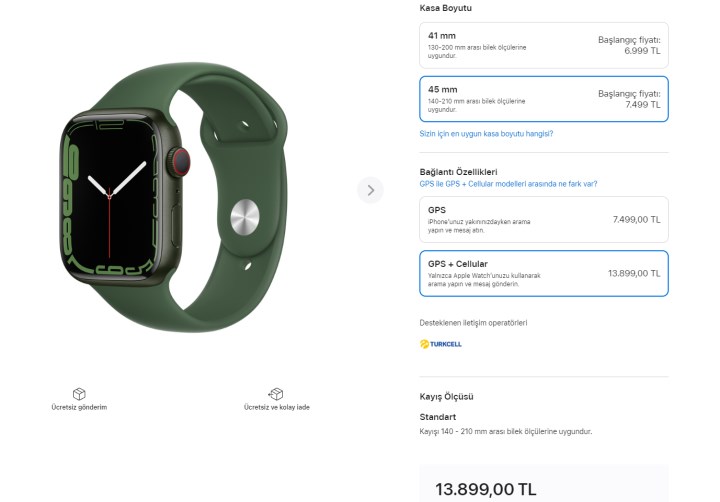Click the Kayış Ölçüsü heading
This screenshot has width=720, height=502.
click(446, 396)
